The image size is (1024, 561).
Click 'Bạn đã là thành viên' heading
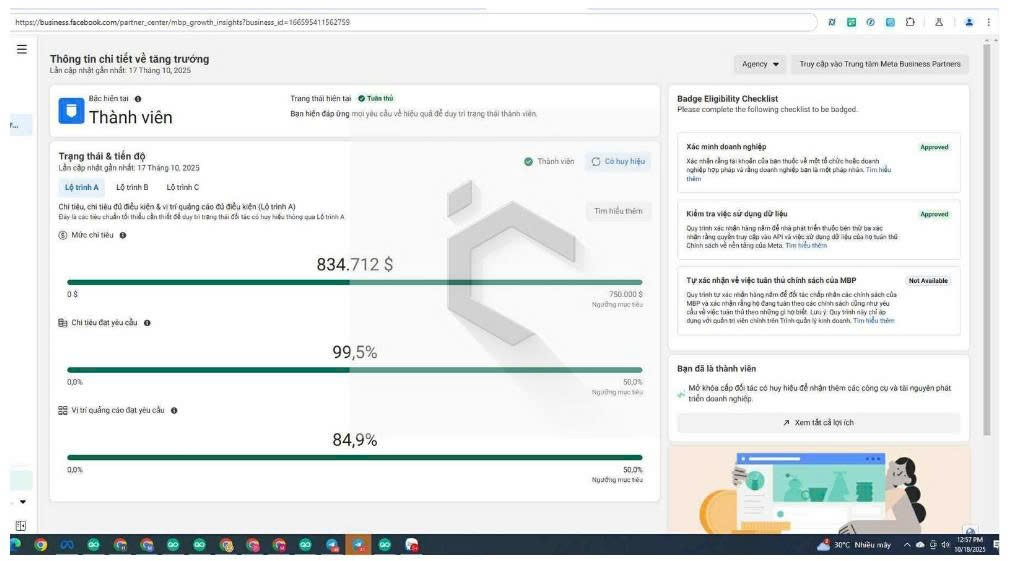[x=716, y=368]
